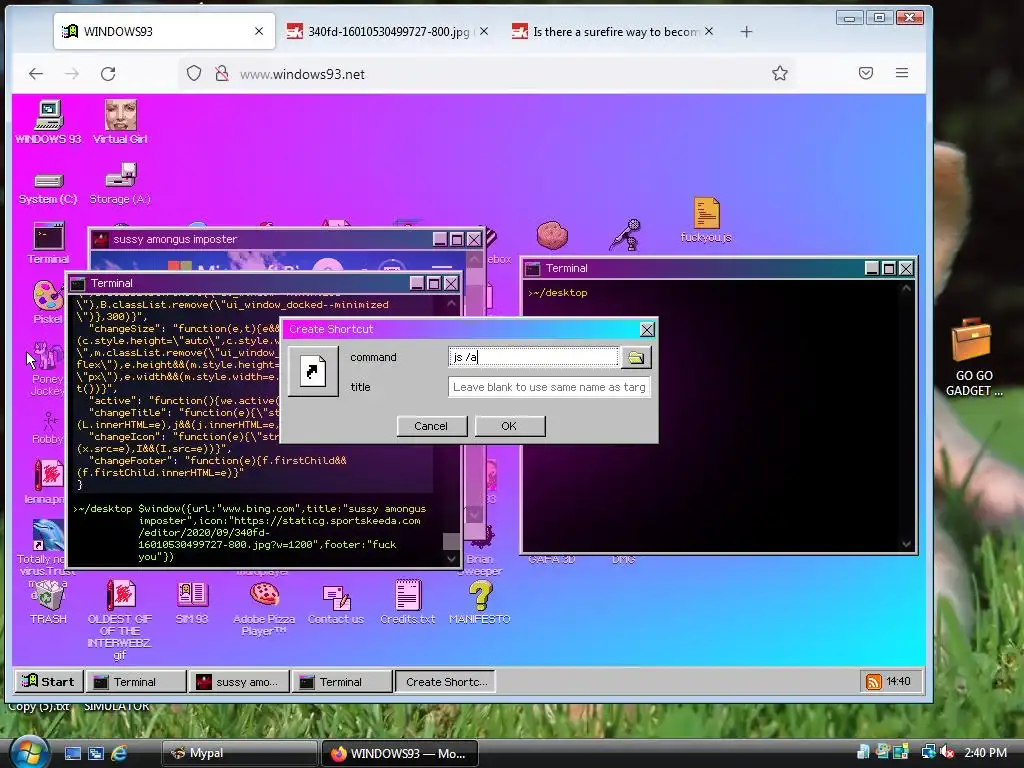
Task: Open the microphone desktop icon
Action: click(626, 235)
